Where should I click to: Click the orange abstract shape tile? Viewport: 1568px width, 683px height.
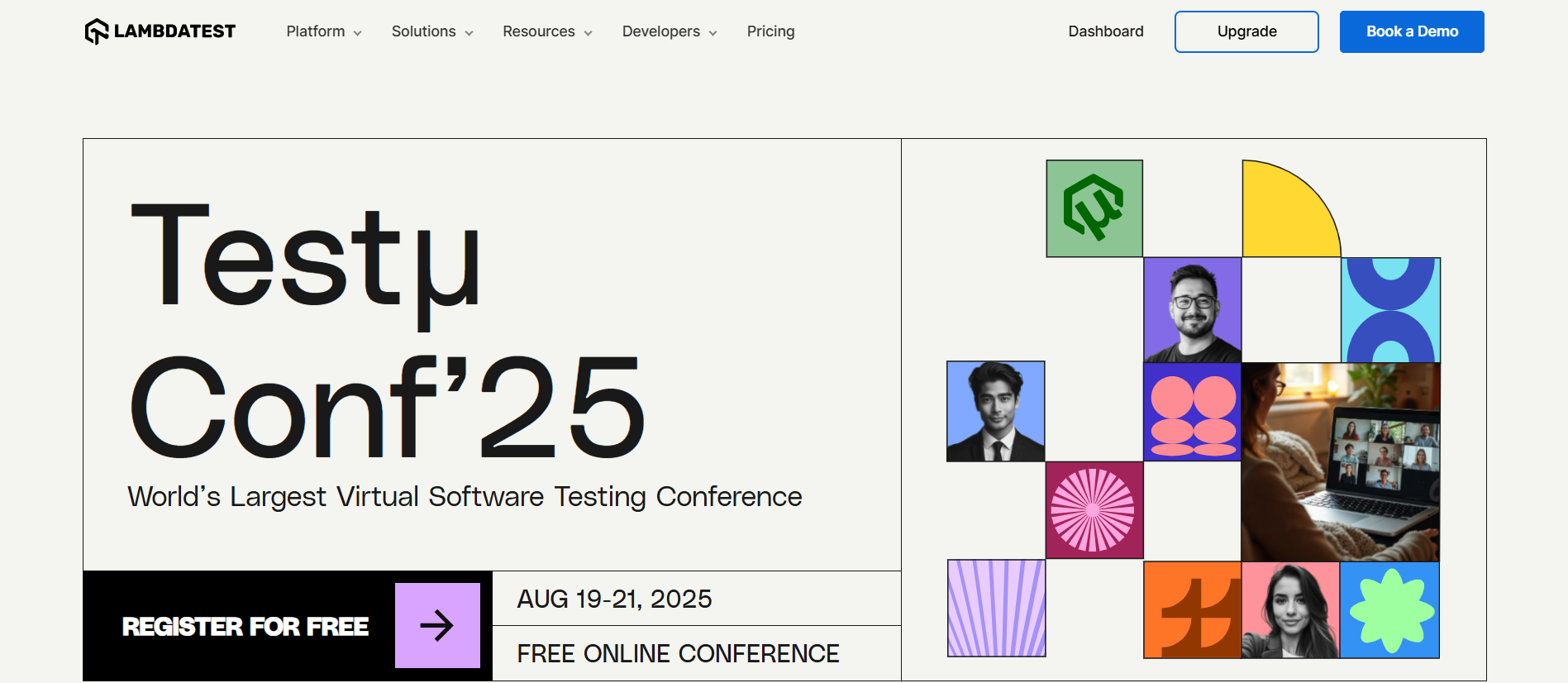click(x=1193, y=610)
